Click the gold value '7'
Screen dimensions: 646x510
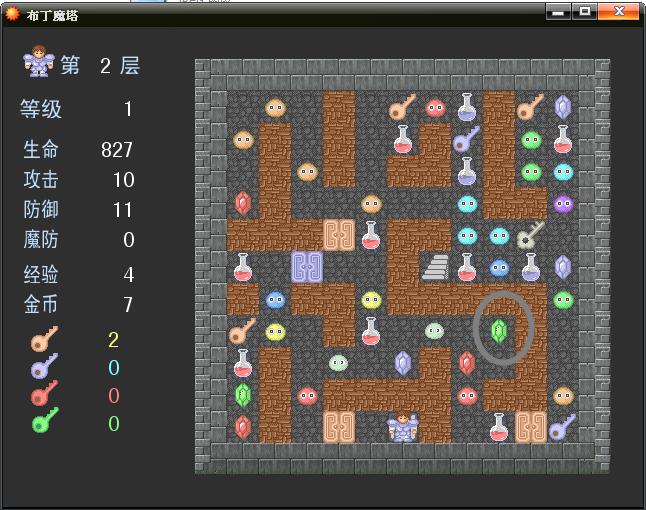(x=128, y=305)
